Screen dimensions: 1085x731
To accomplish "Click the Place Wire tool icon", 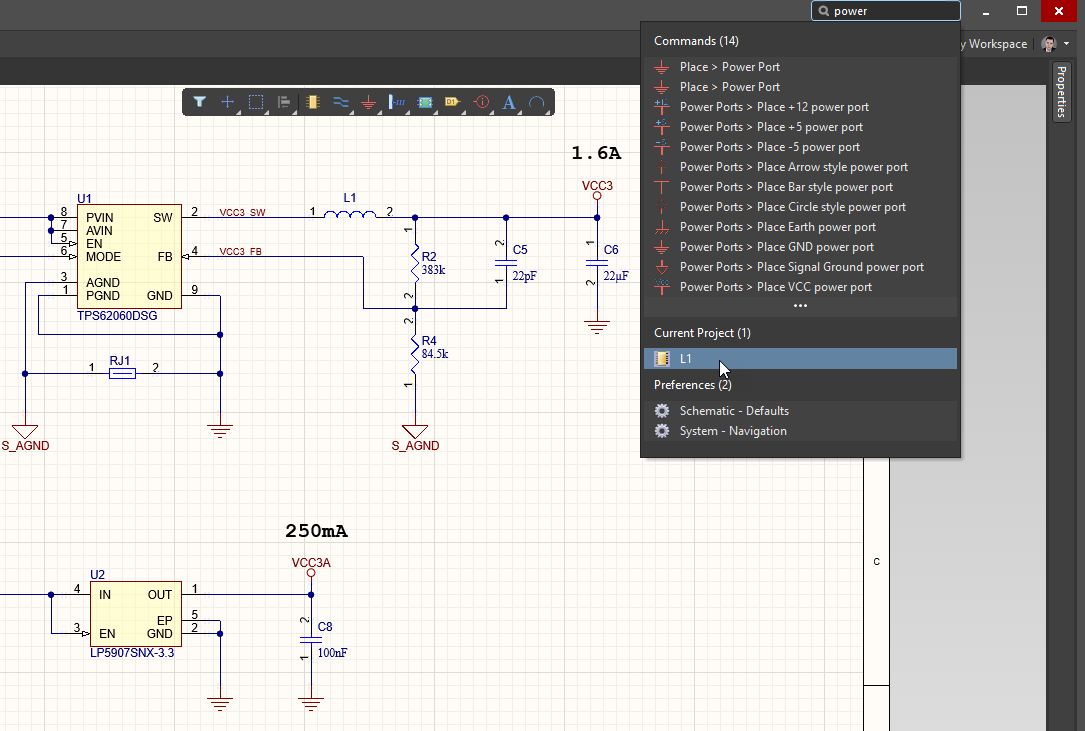I will coord(341,102).
